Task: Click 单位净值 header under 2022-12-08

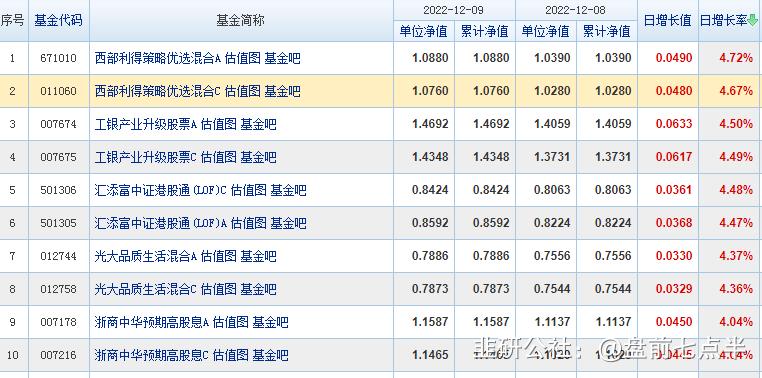Action: [x=545, y=32]
